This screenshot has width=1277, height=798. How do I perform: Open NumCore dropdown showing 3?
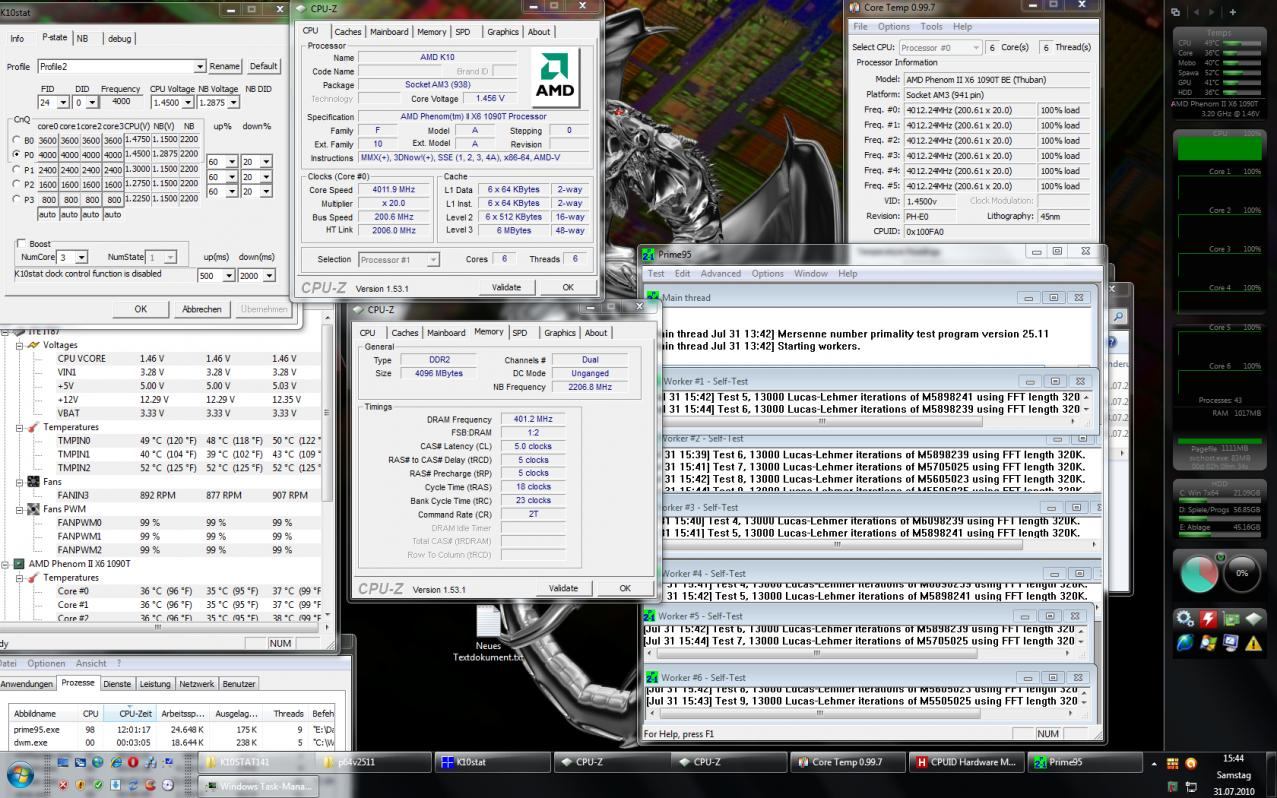(x=81, y=257)
